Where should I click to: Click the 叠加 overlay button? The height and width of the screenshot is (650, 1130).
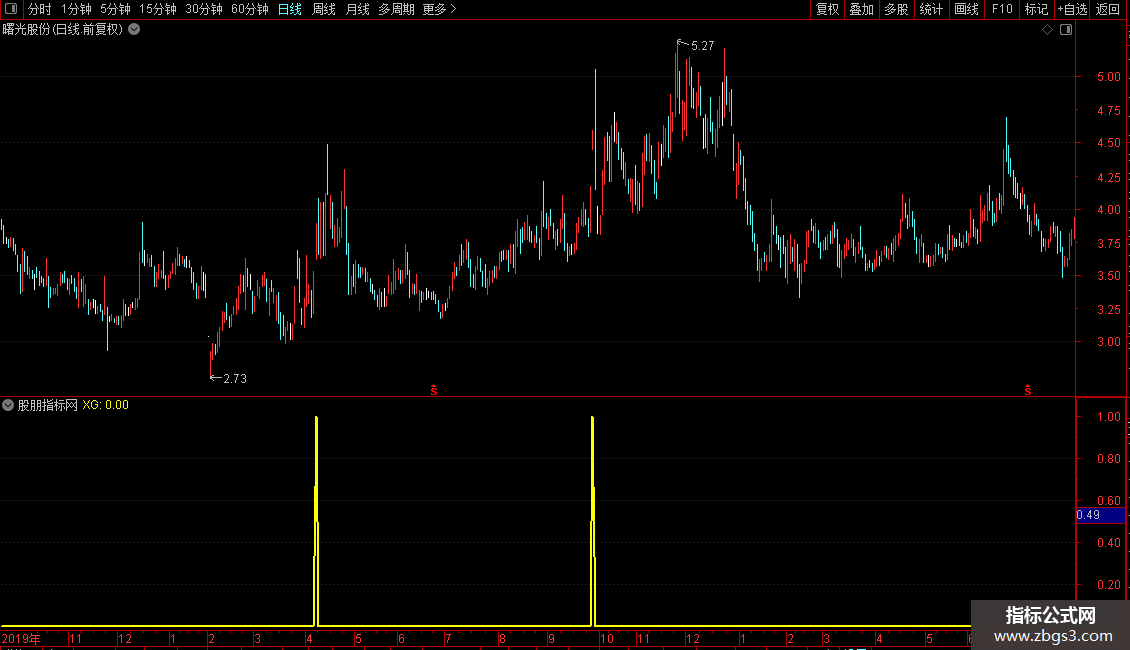(x=862, y=9)
